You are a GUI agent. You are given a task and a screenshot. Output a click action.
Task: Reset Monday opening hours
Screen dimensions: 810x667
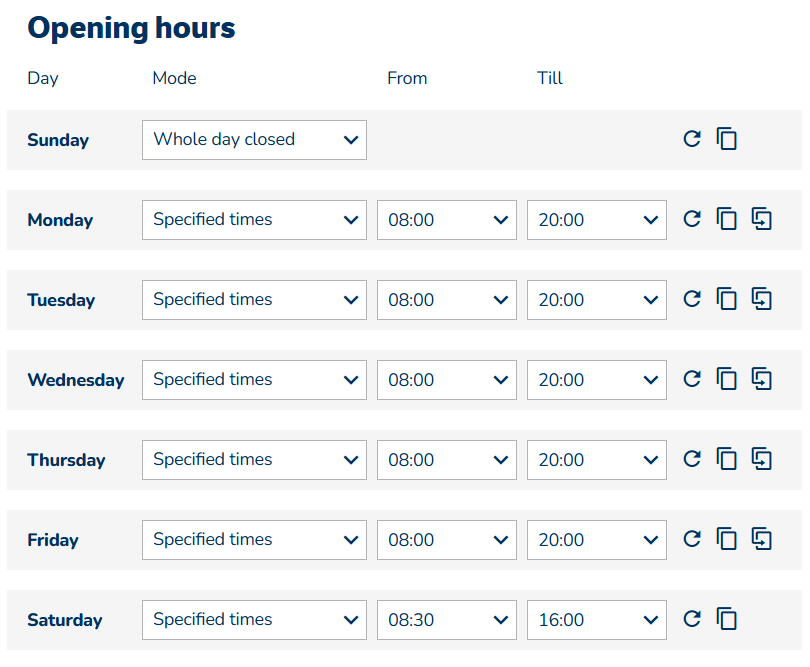point(692,219)
